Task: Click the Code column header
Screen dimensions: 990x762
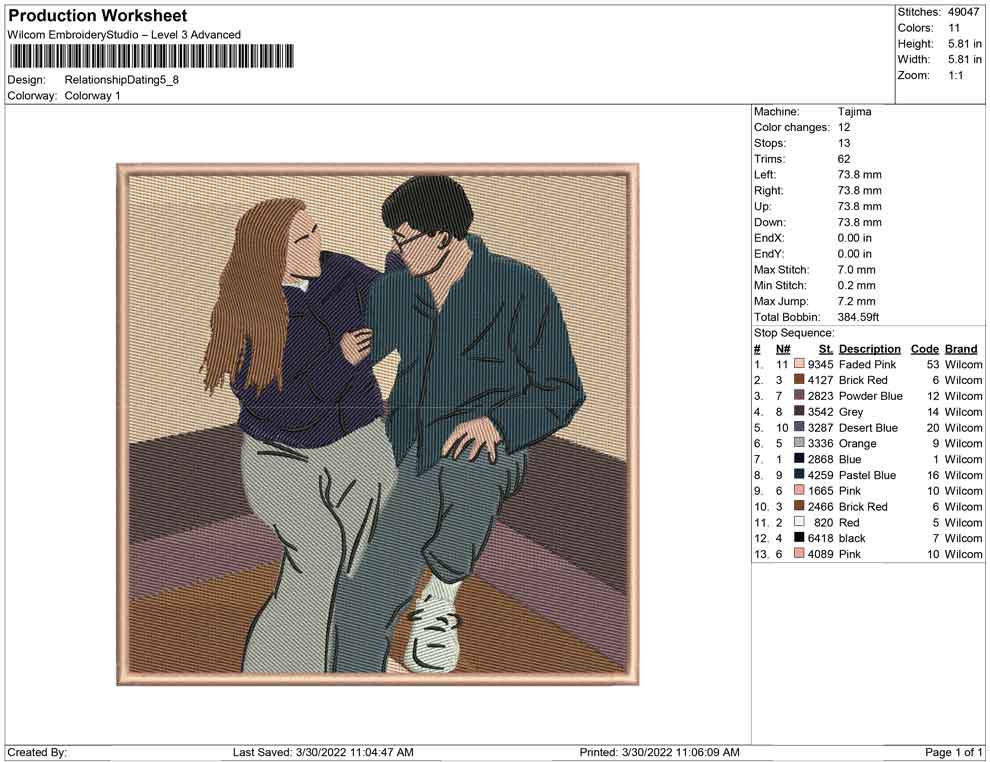Action: pos(924,349)
